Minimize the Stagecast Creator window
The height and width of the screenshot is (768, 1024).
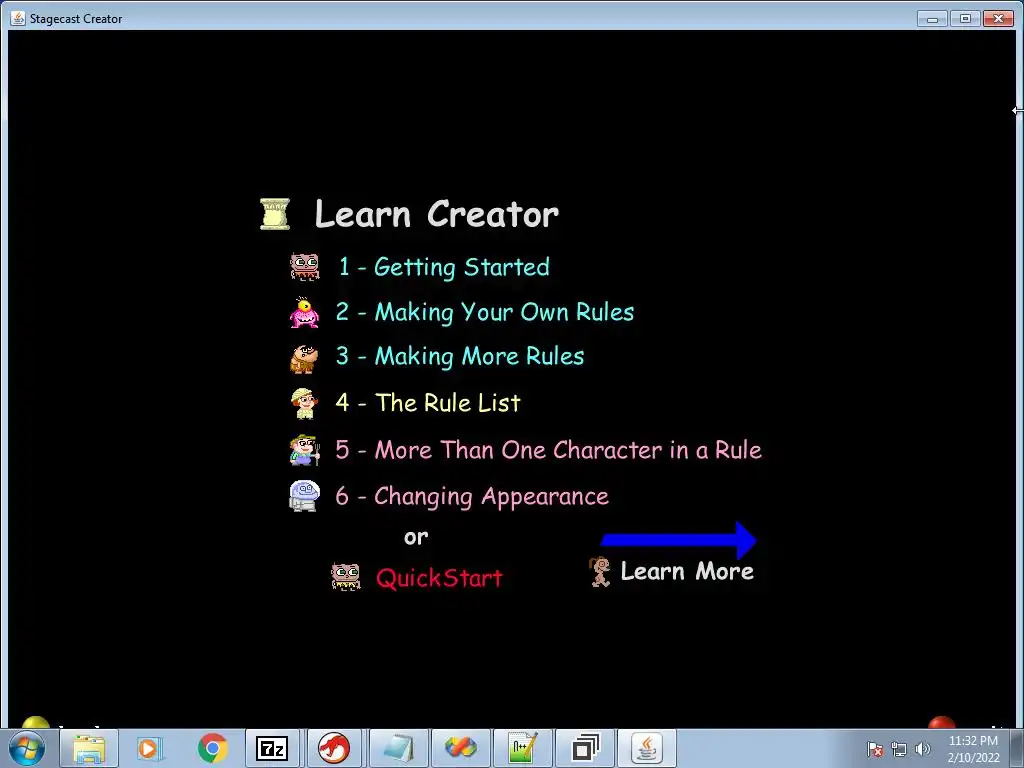click(x=932, y=18)
